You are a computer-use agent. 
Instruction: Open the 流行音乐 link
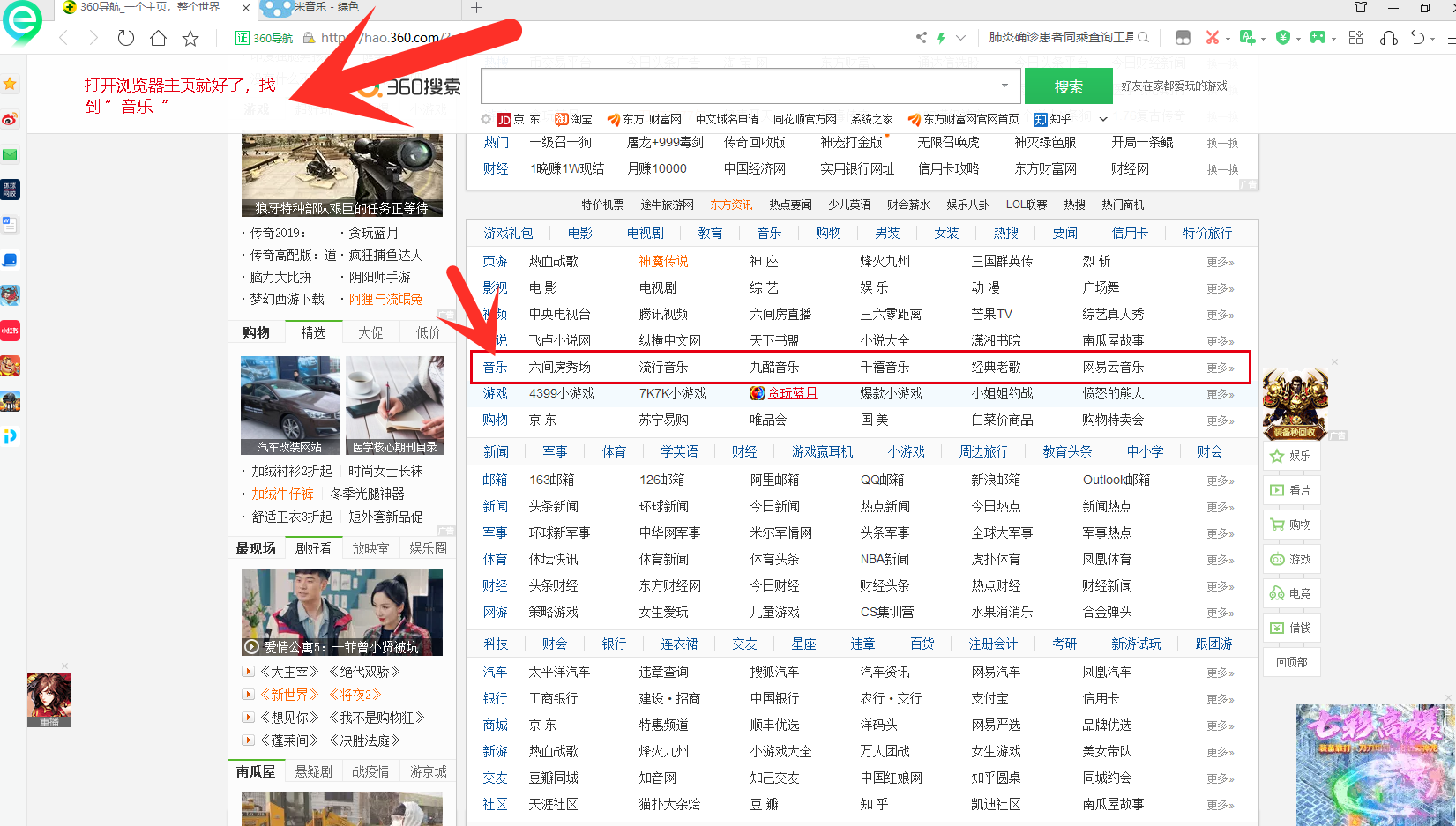(x=663, y=367)
